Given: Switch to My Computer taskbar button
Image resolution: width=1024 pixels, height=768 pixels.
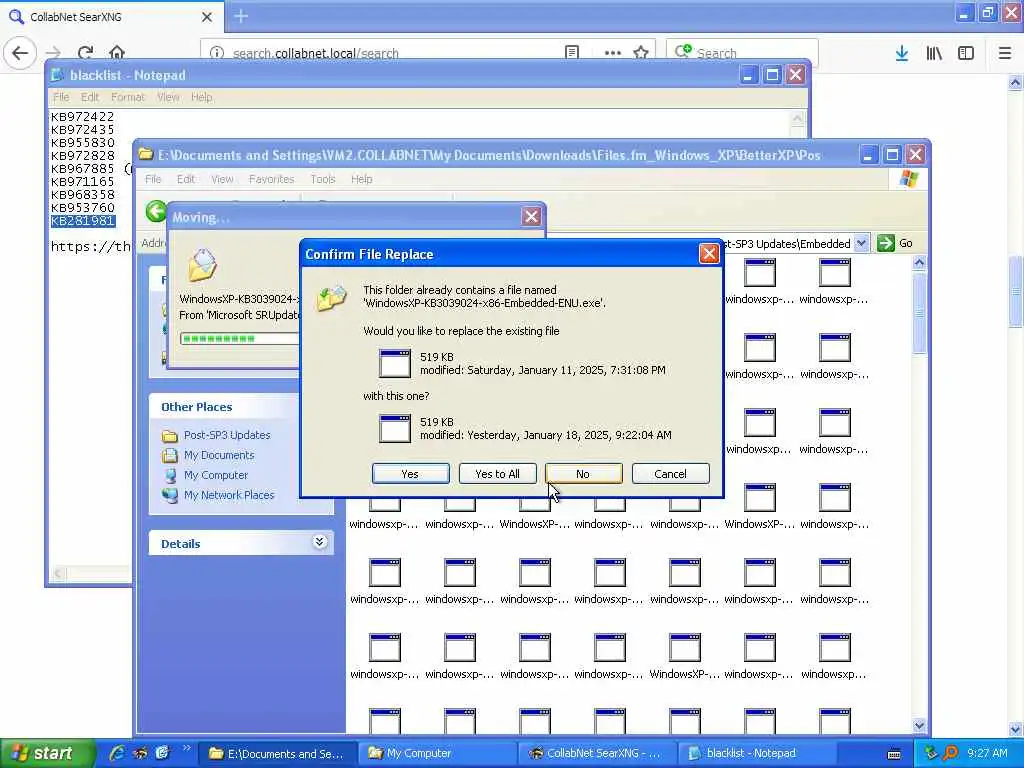Looking at the screenshot, I should point(438,753).
